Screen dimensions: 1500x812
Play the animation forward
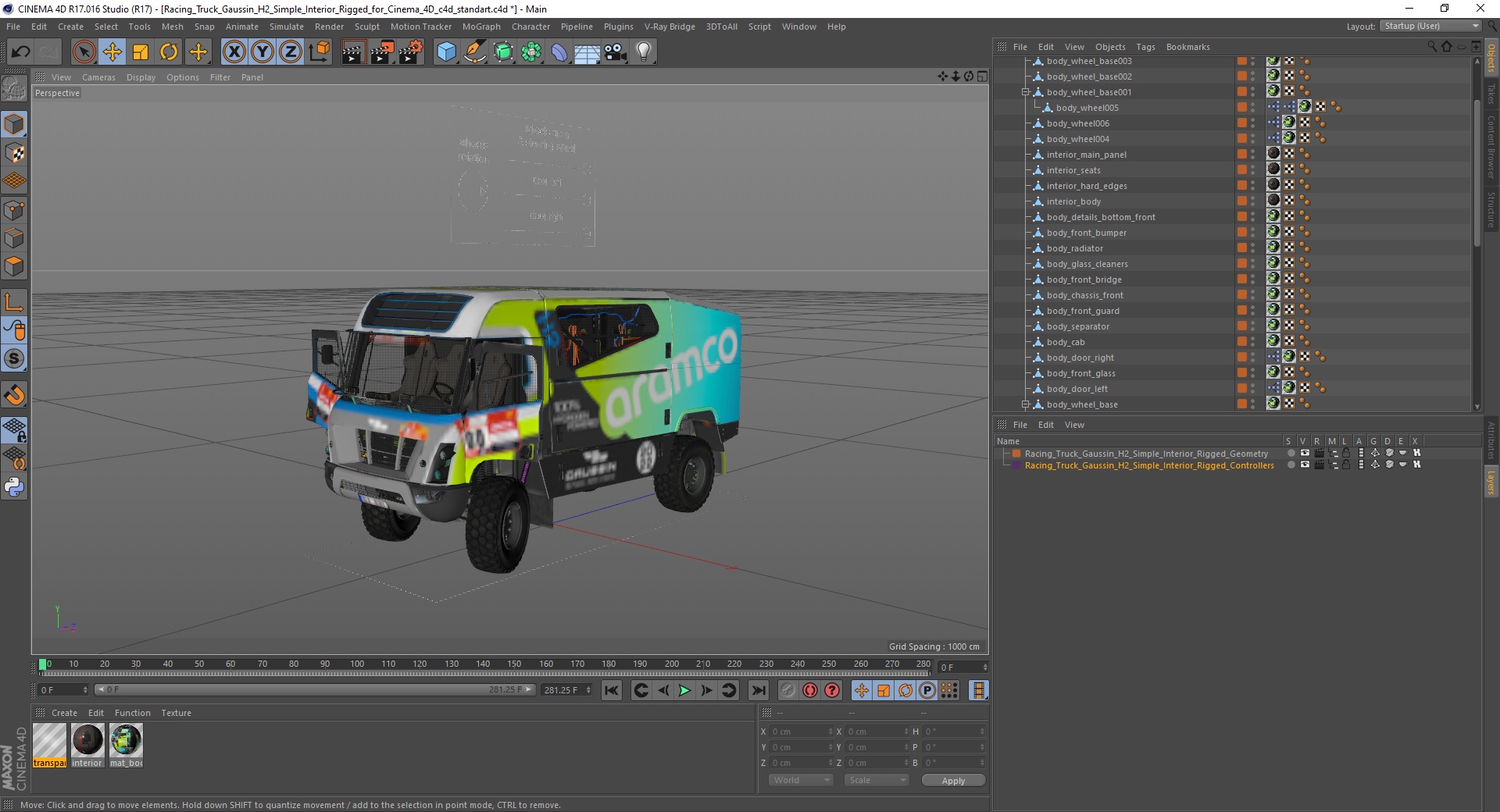(684, 690)
